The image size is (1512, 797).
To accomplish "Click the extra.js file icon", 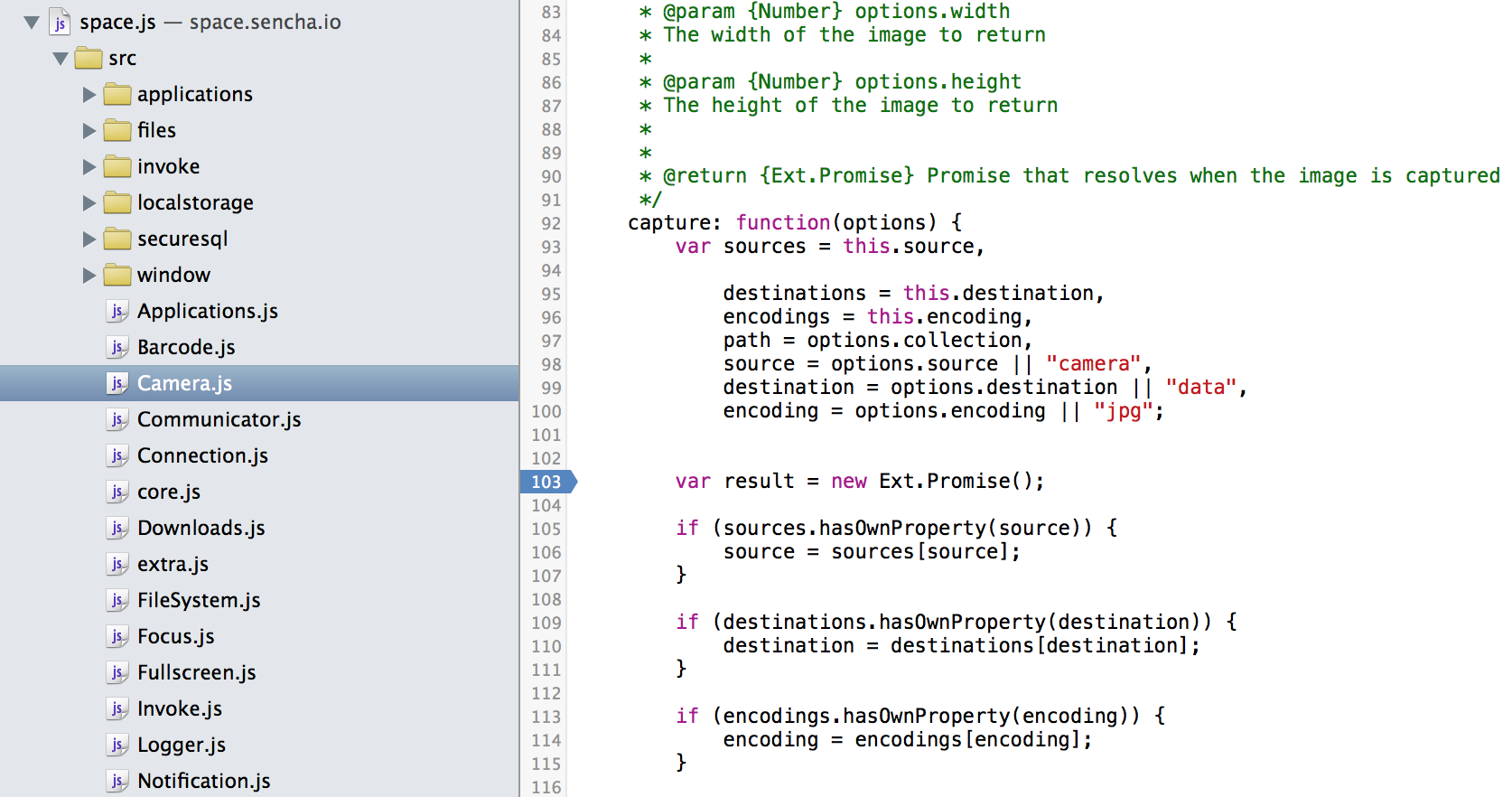I will [117, 565].
